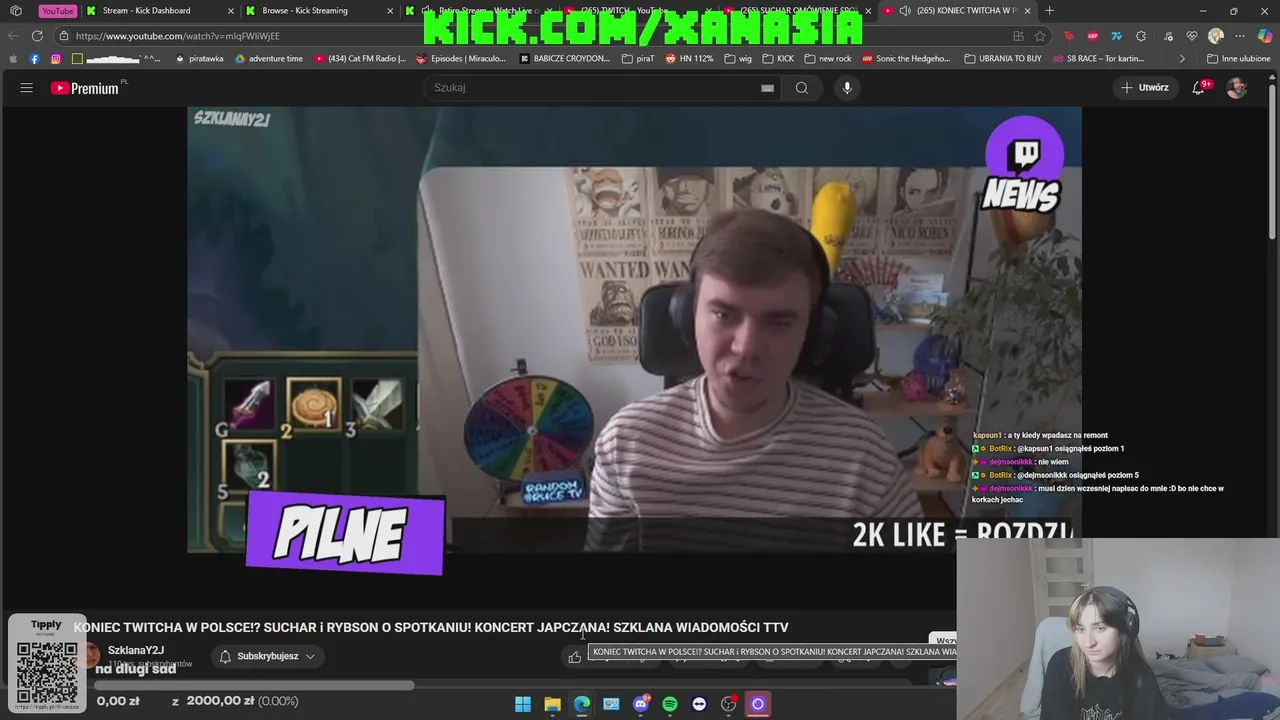Open Windows Start menu
This screenshot has height=720, width=1280.
tap(523, 704)
